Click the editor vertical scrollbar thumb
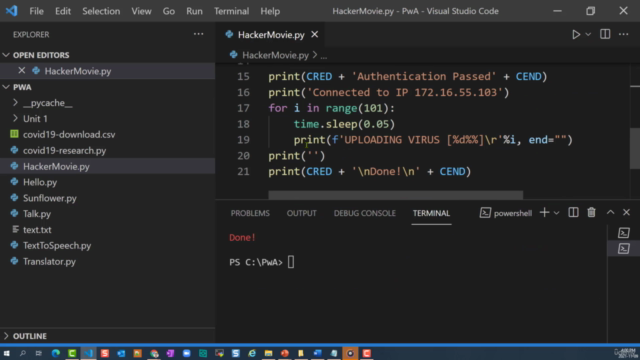 [x=635, y=148]
